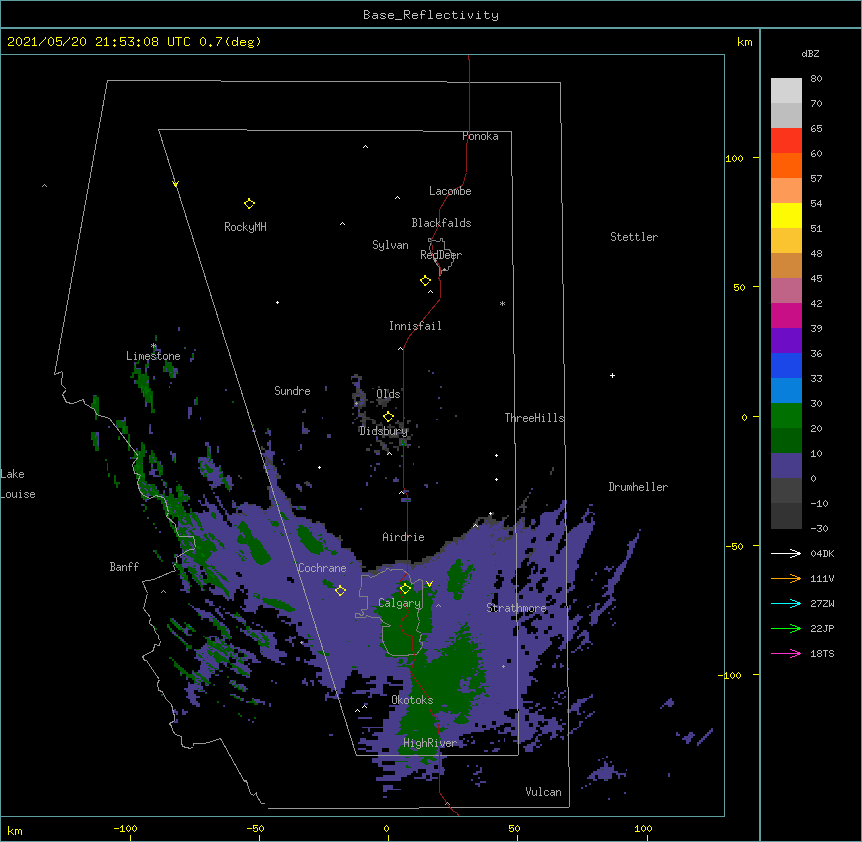Click the yellow diamond marker below Cochrane
The height and width of the screenshot is (842, 862).
340,591
